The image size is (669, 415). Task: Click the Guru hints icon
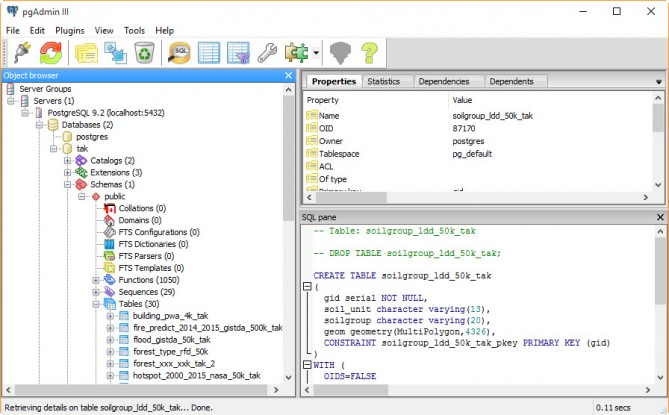(340, 53)
